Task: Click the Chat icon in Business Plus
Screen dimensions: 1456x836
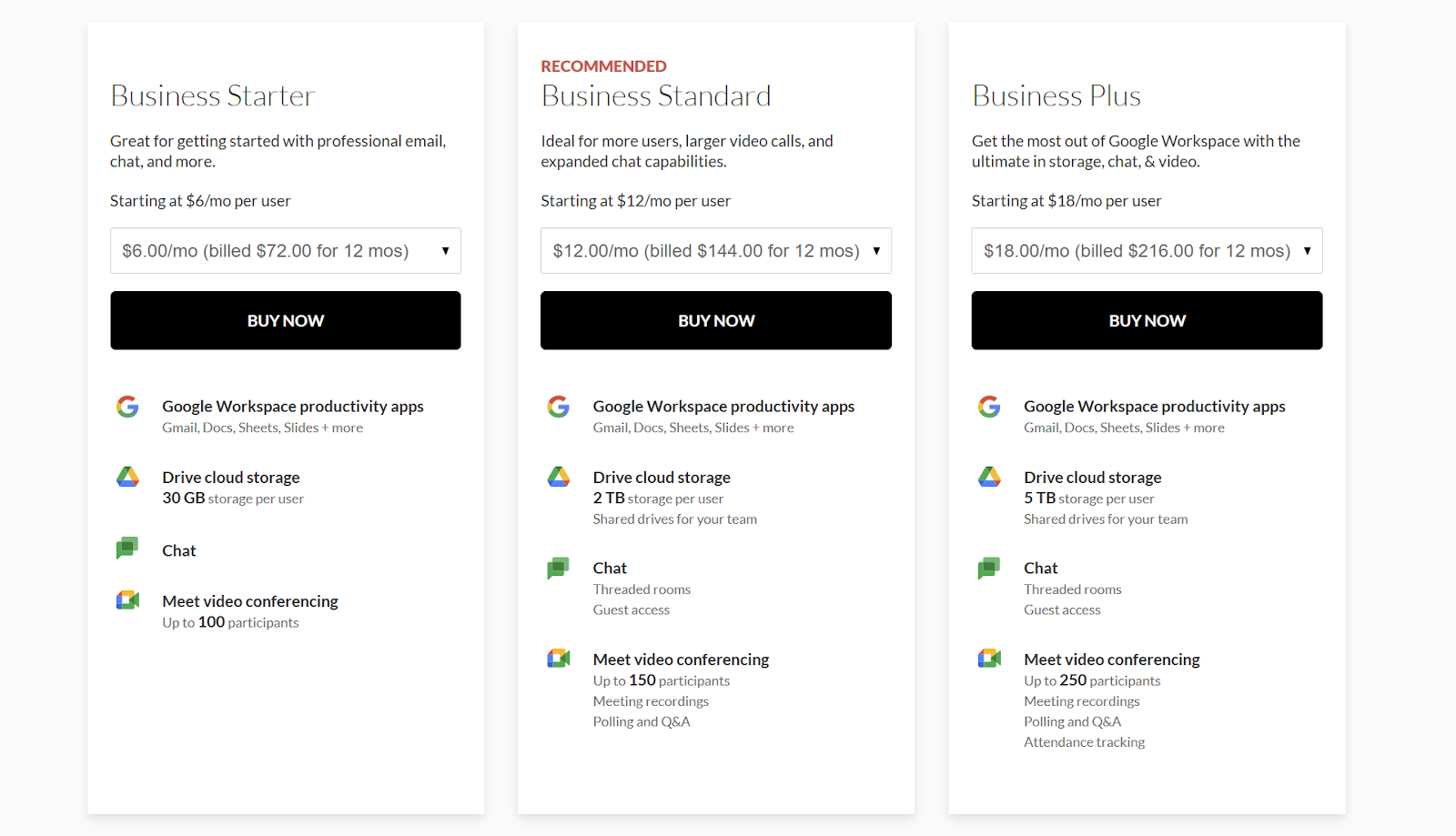Action: pos(989,569)
